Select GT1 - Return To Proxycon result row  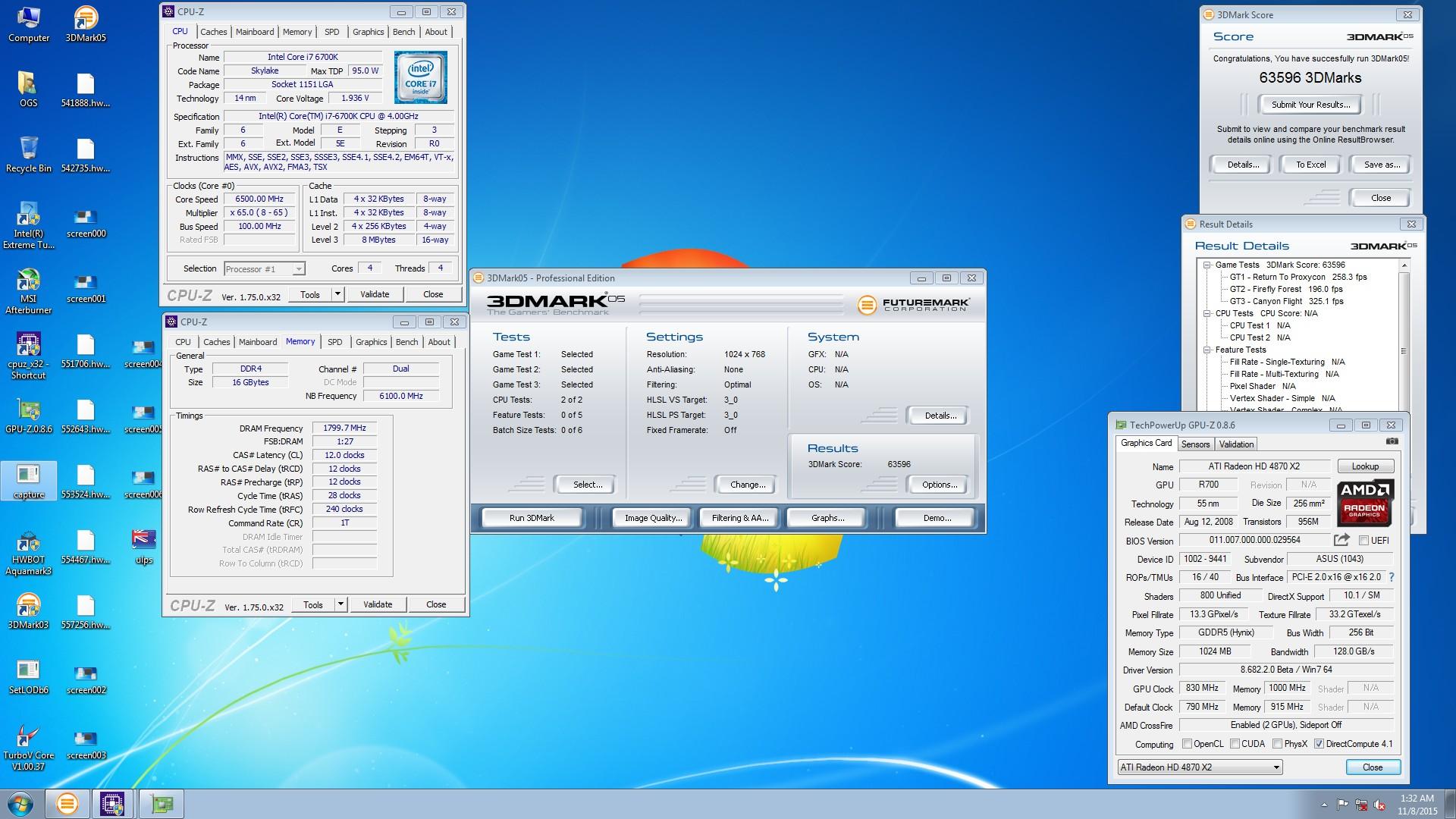point(1298,277)
